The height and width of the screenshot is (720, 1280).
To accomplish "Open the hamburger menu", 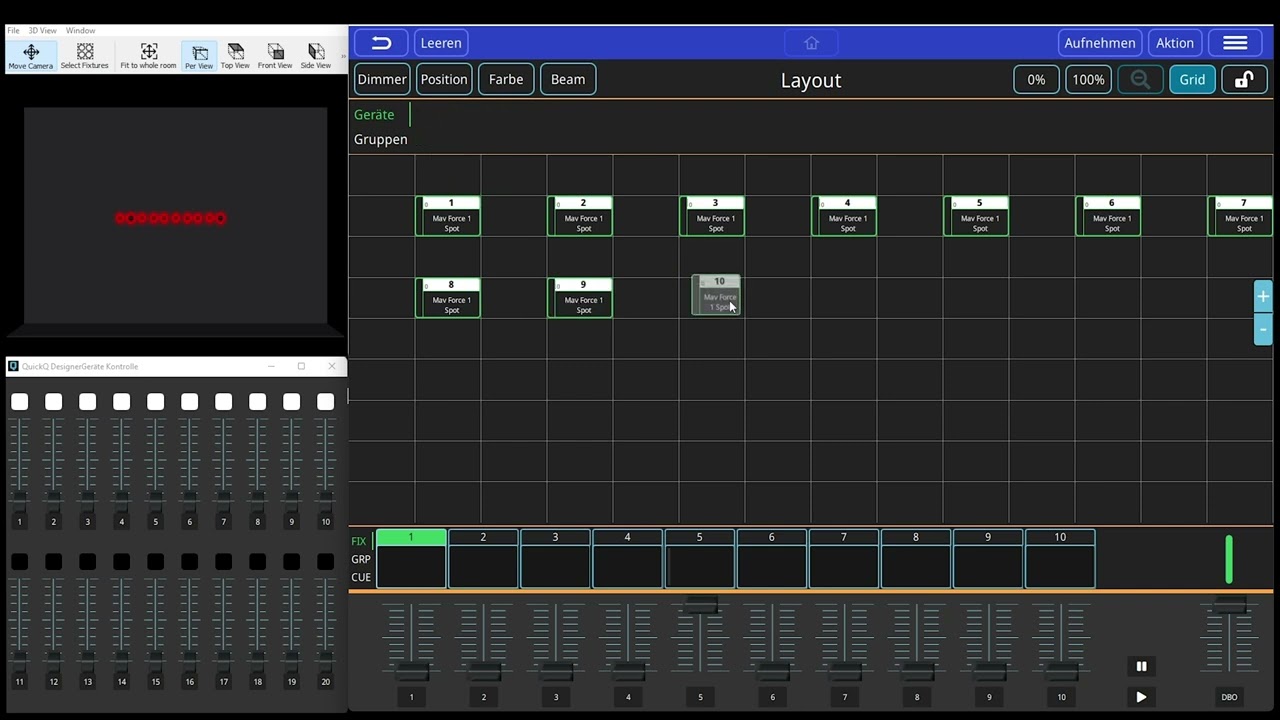I will tap(1235, 43).
